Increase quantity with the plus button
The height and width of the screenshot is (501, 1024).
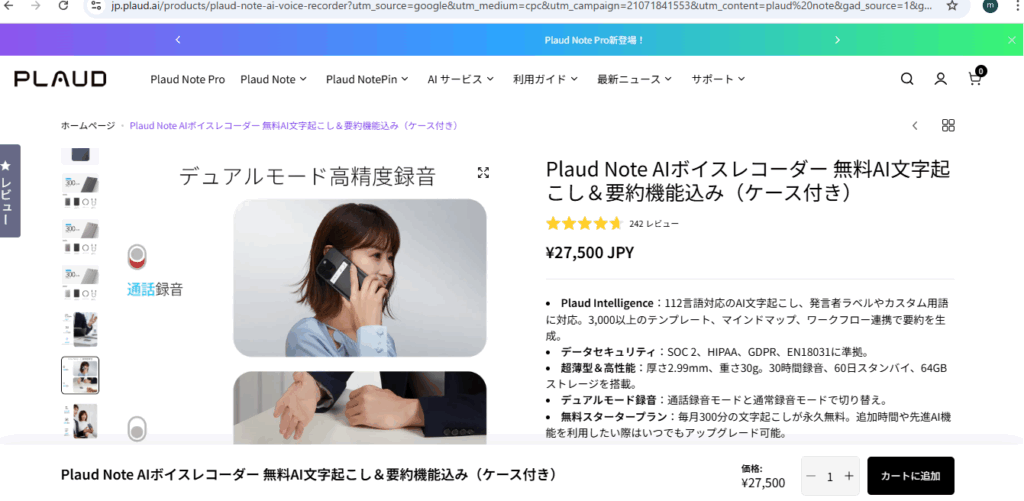848,476
